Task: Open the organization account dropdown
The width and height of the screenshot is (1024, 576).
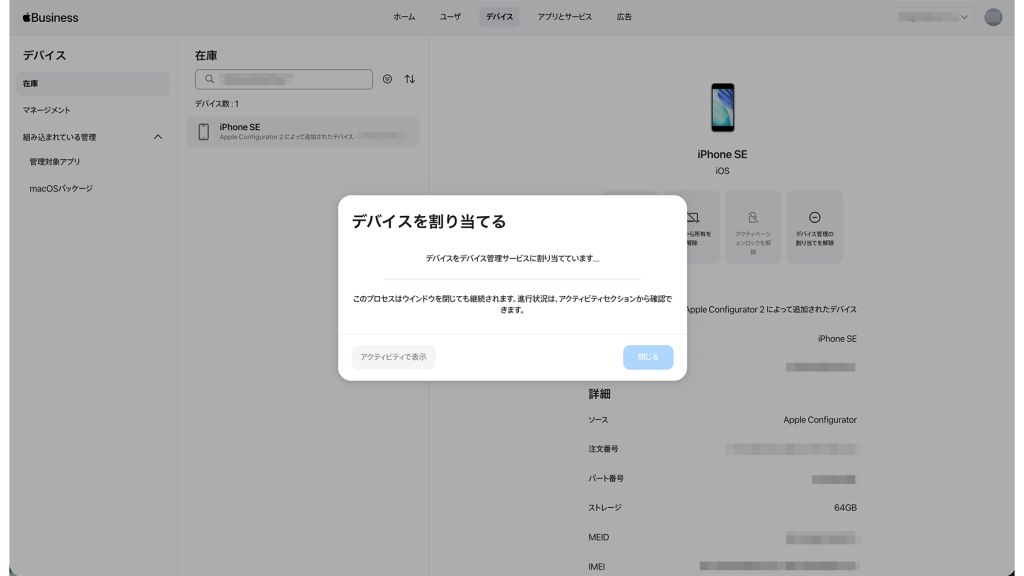Action: 933,17
